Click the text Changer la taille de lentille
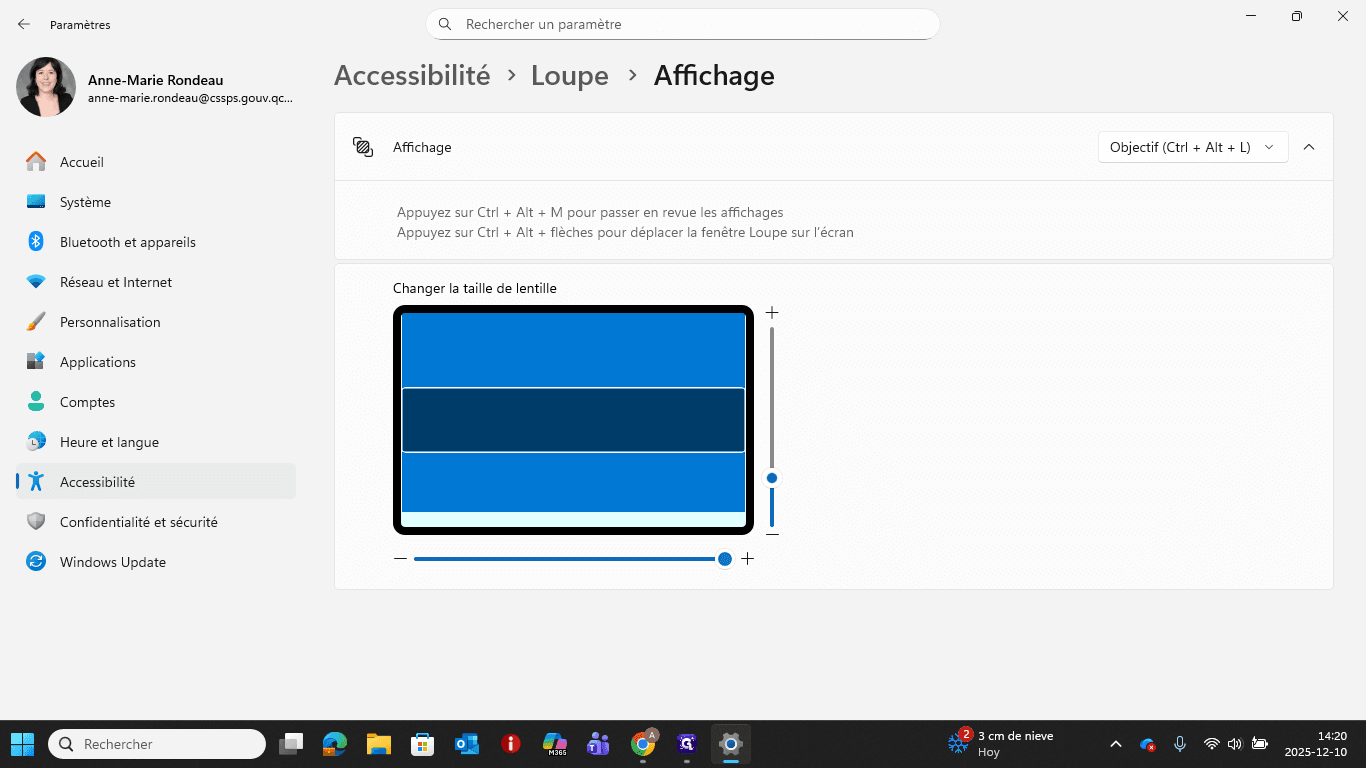The image size is (1366, 768). pos(475,288)
